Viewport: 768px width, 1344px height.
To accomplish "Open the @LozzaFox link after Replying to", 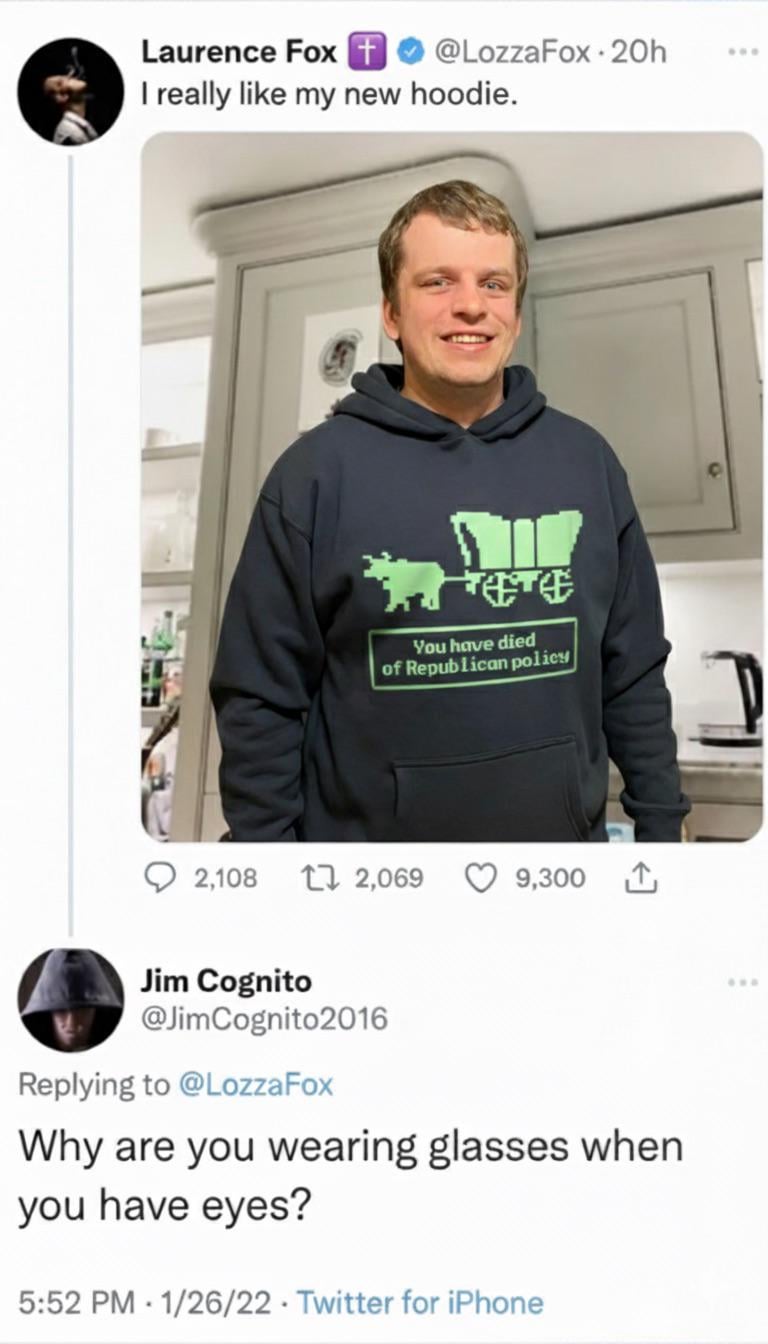I will [254, 1084].
